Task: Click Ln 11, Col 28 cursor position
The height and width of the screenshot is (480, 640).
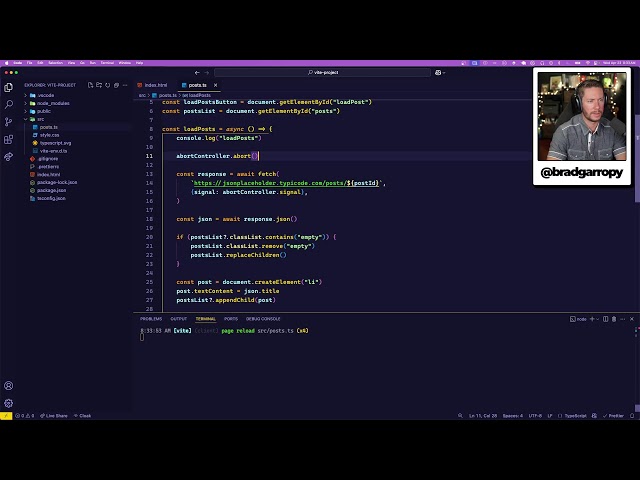Action: point(483,416)
